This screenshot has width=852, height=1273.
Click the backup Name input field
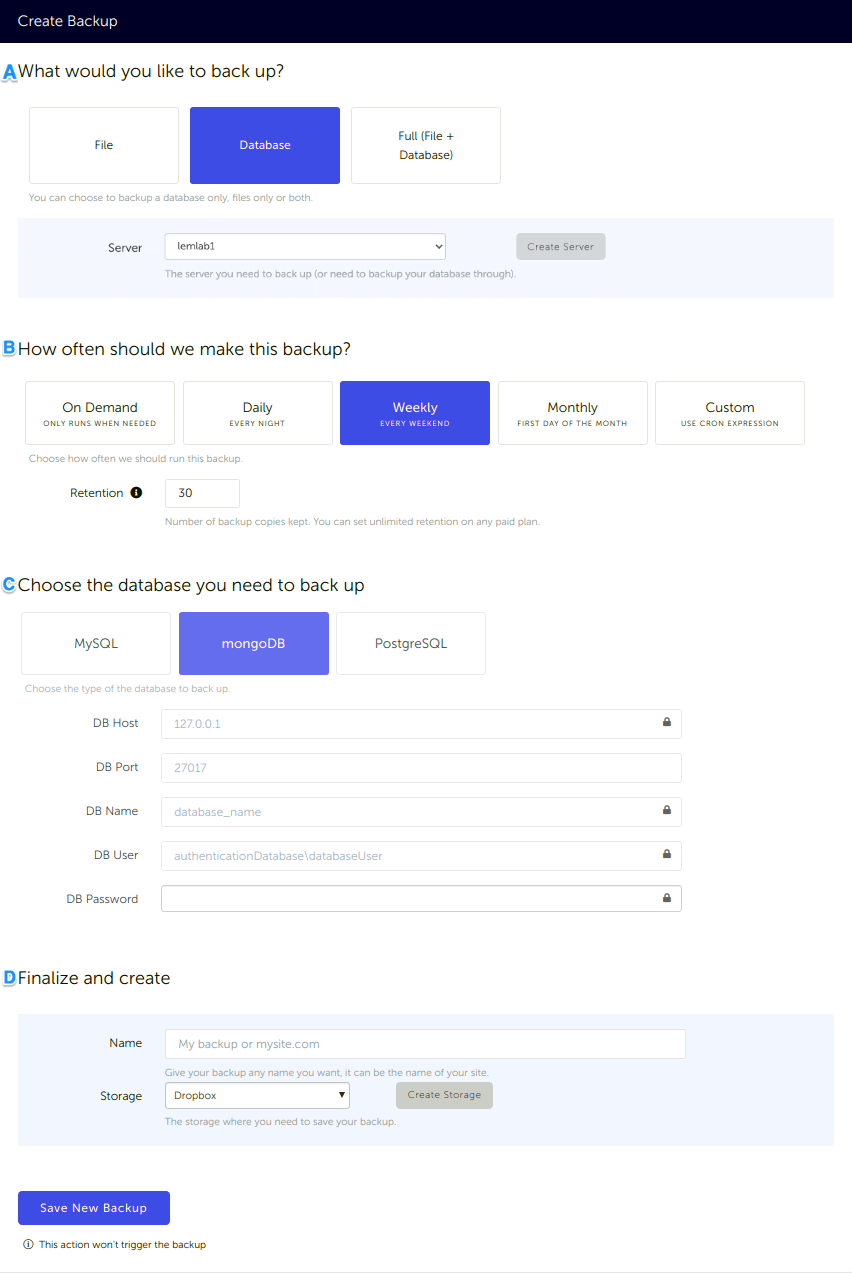(x=425, y=1044)
